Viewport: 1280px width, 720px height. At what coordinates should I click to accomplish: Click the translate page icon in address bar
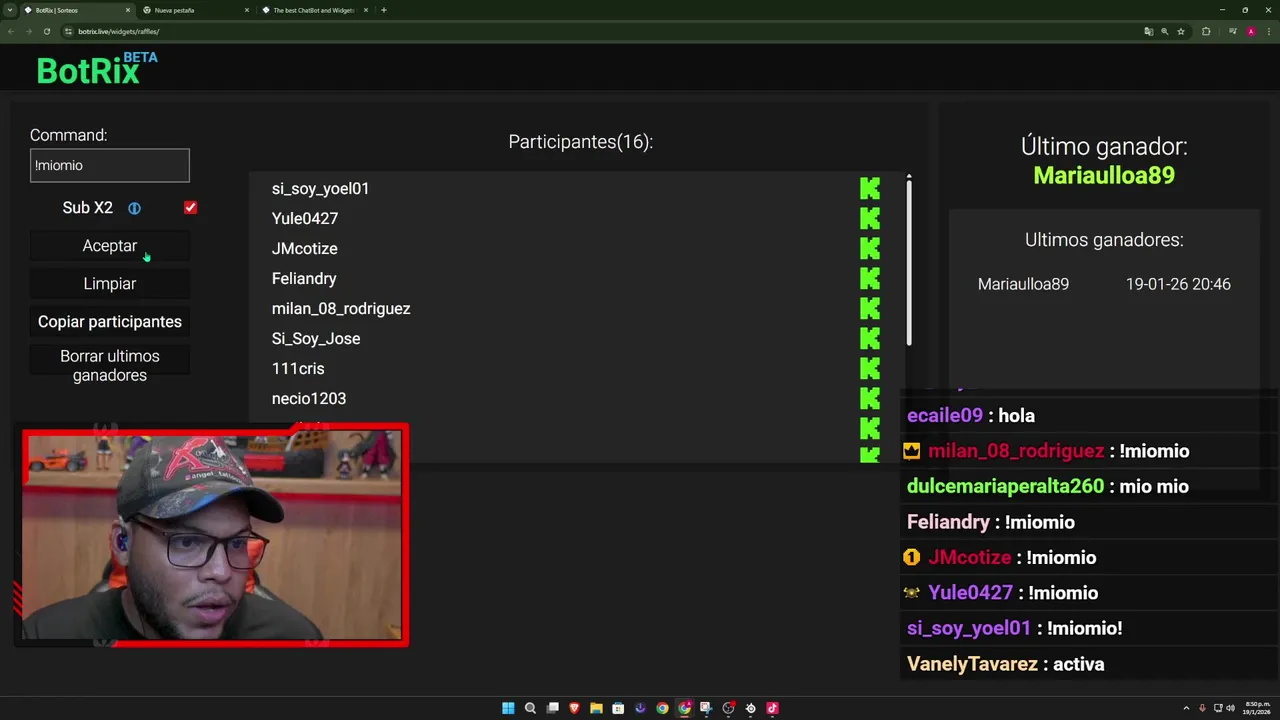pyautogui.click(x=1148, y=31)
